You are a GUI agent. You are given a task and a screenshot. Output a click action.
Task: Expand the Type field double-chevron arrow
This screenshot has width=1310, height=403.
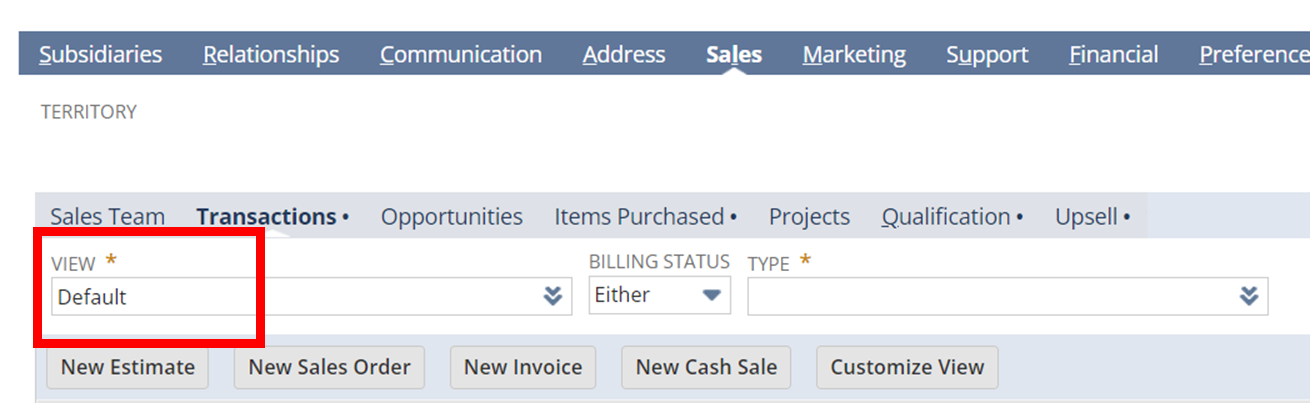[1248, 296]
